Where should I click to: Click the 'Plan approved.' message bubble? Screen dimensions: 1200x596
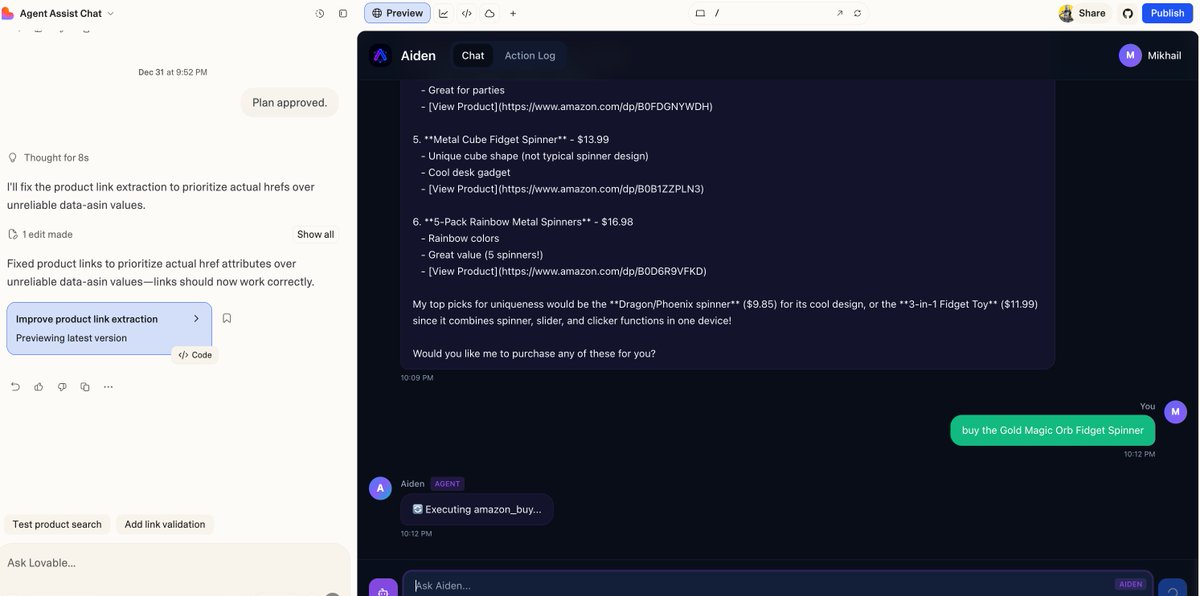pyautogui.click(x=290, y=102)
